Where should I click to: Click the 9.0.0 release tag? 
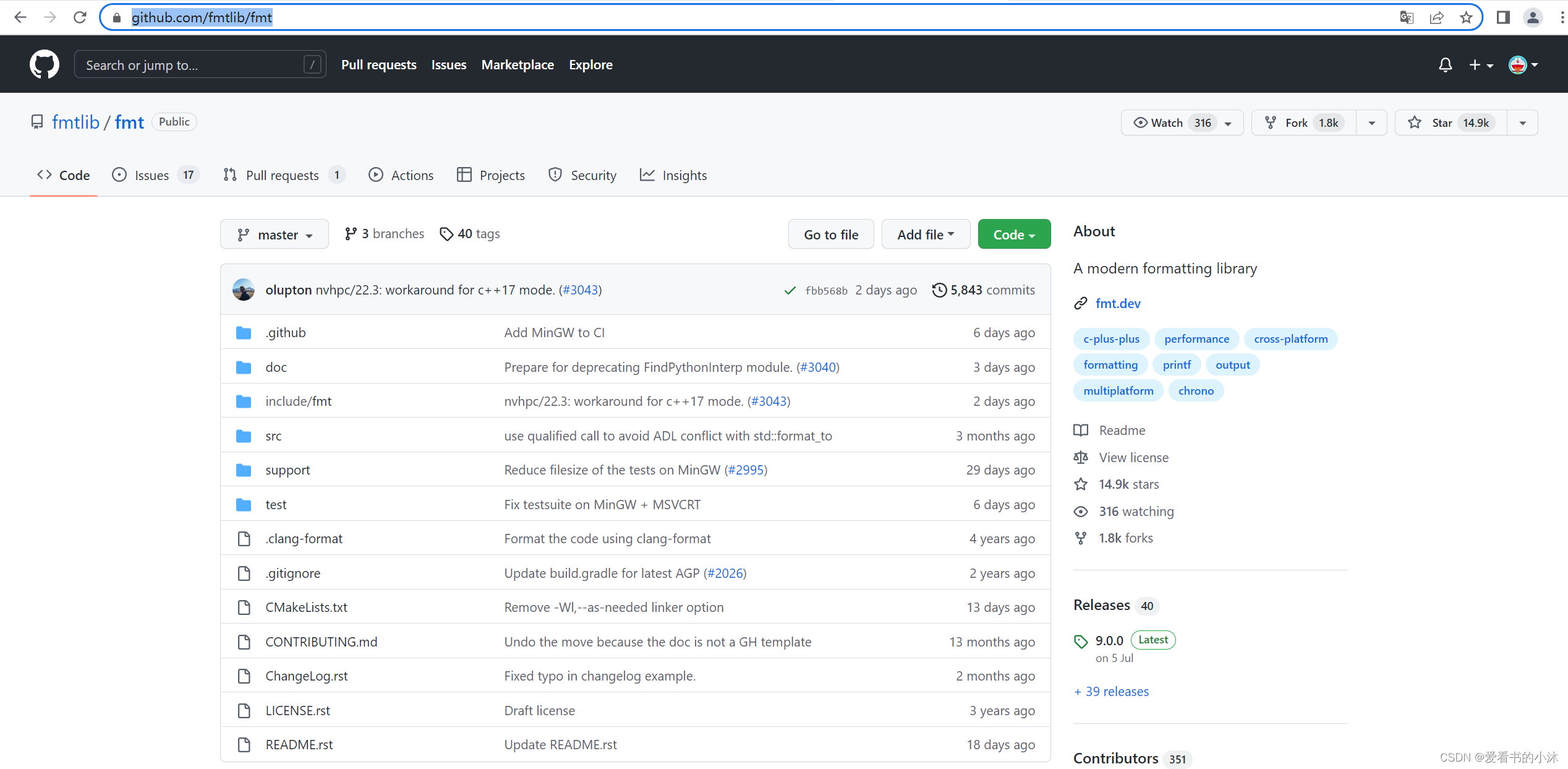coord(1109,640)
